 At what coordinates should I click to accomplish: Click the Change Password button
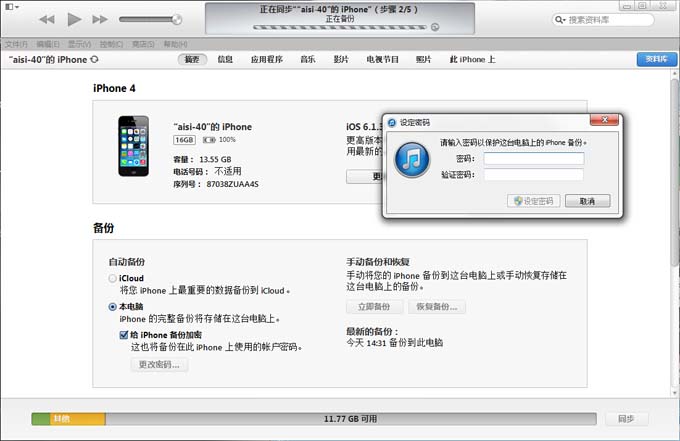159,365
